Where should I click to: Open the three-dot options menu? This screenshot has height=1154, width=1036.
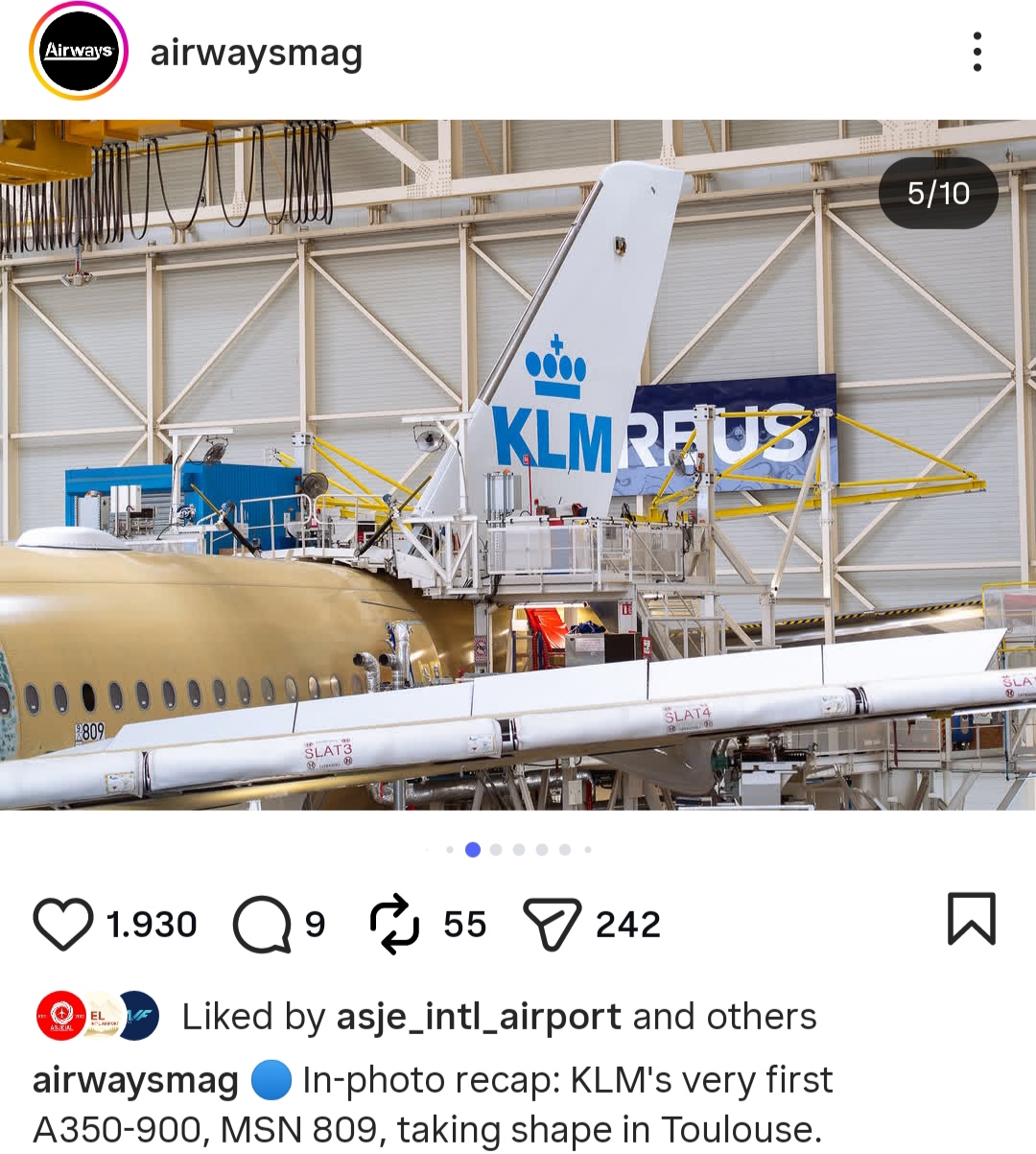[977, 52]
